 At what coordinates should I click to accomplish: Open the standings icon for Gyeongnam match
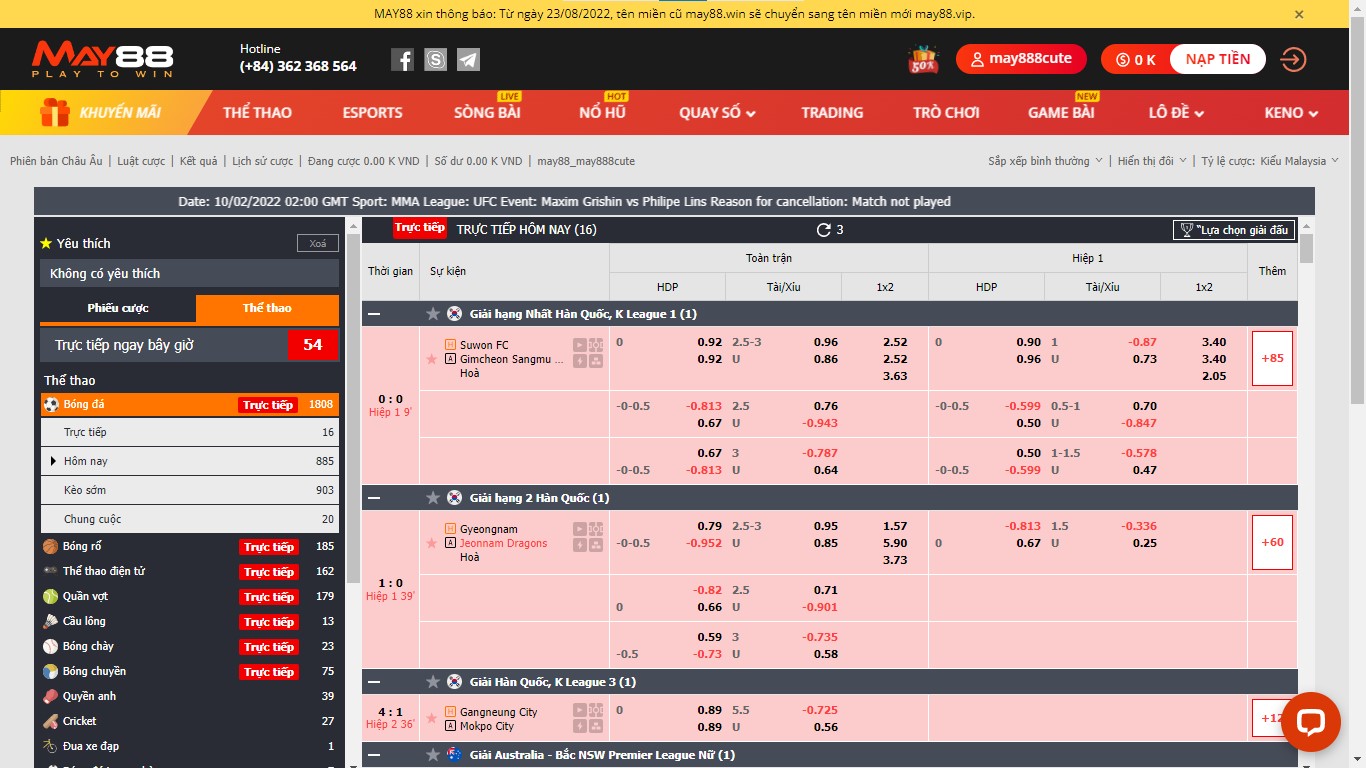[596, 545]
